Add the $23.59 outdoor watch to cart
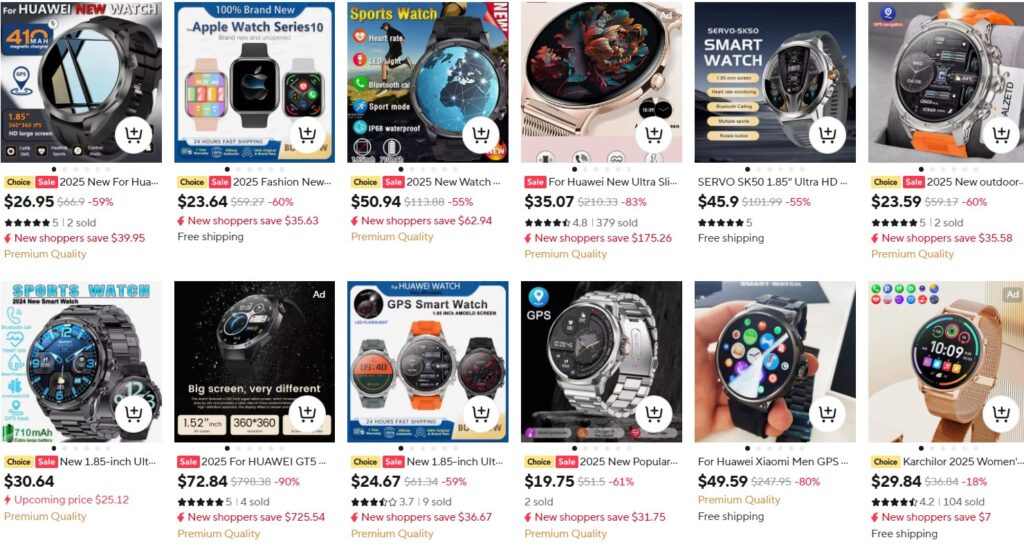Image resolution: width=1024 pixels, height=547 pixels. pos(1001,135)
